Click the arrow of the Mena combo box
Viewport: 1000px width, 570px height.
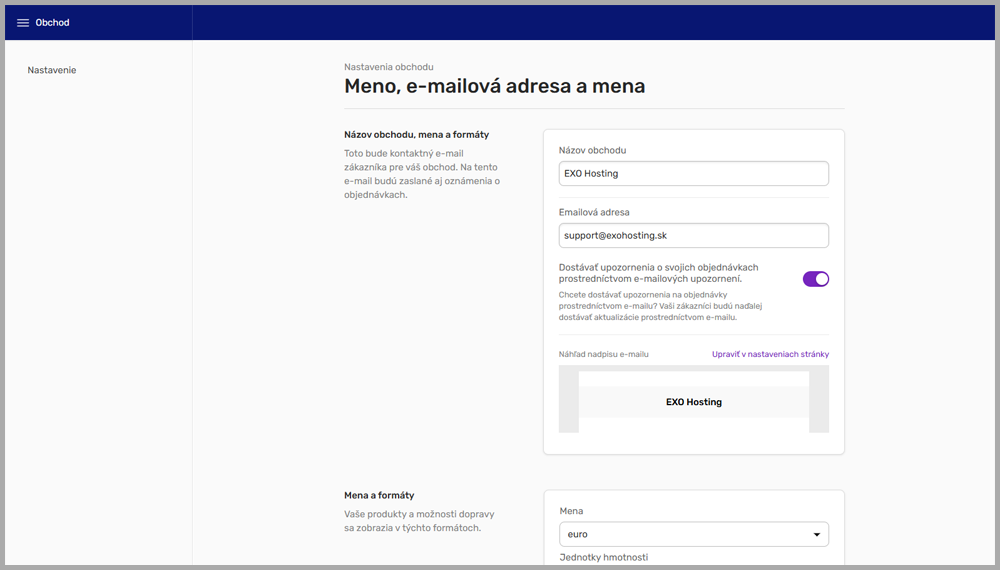pos(817,534)
